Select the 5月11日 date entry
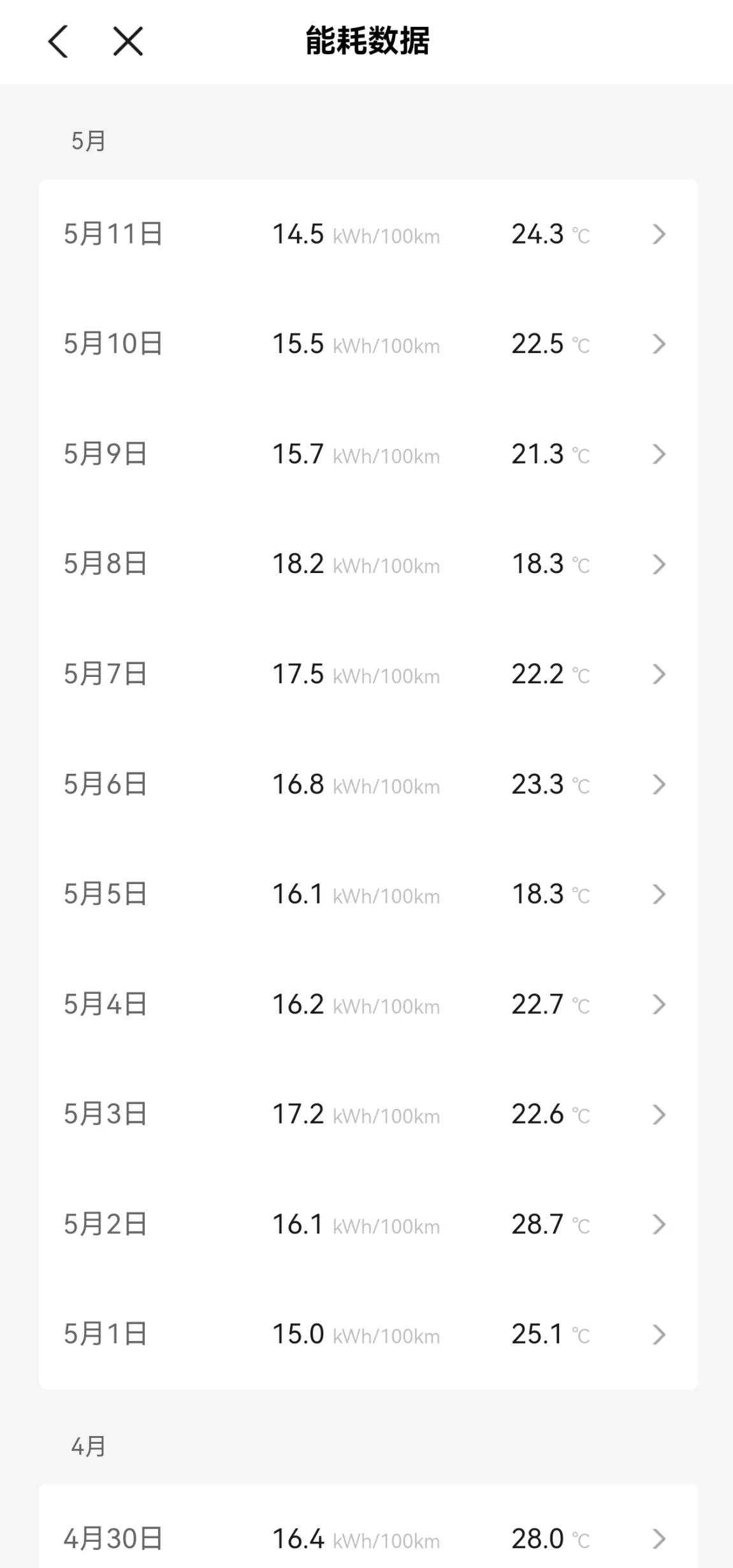The width and height of the screenshot is (733, 1568). coord(368,235)
